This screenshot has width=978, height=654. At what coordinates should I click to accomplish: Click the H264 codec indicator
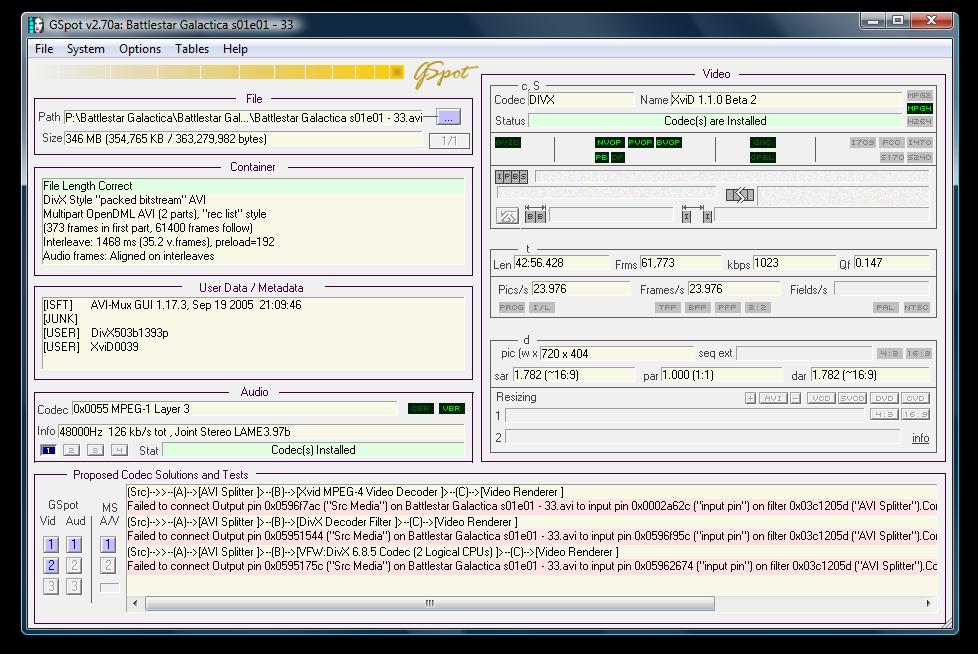click(x=918, y=121)
